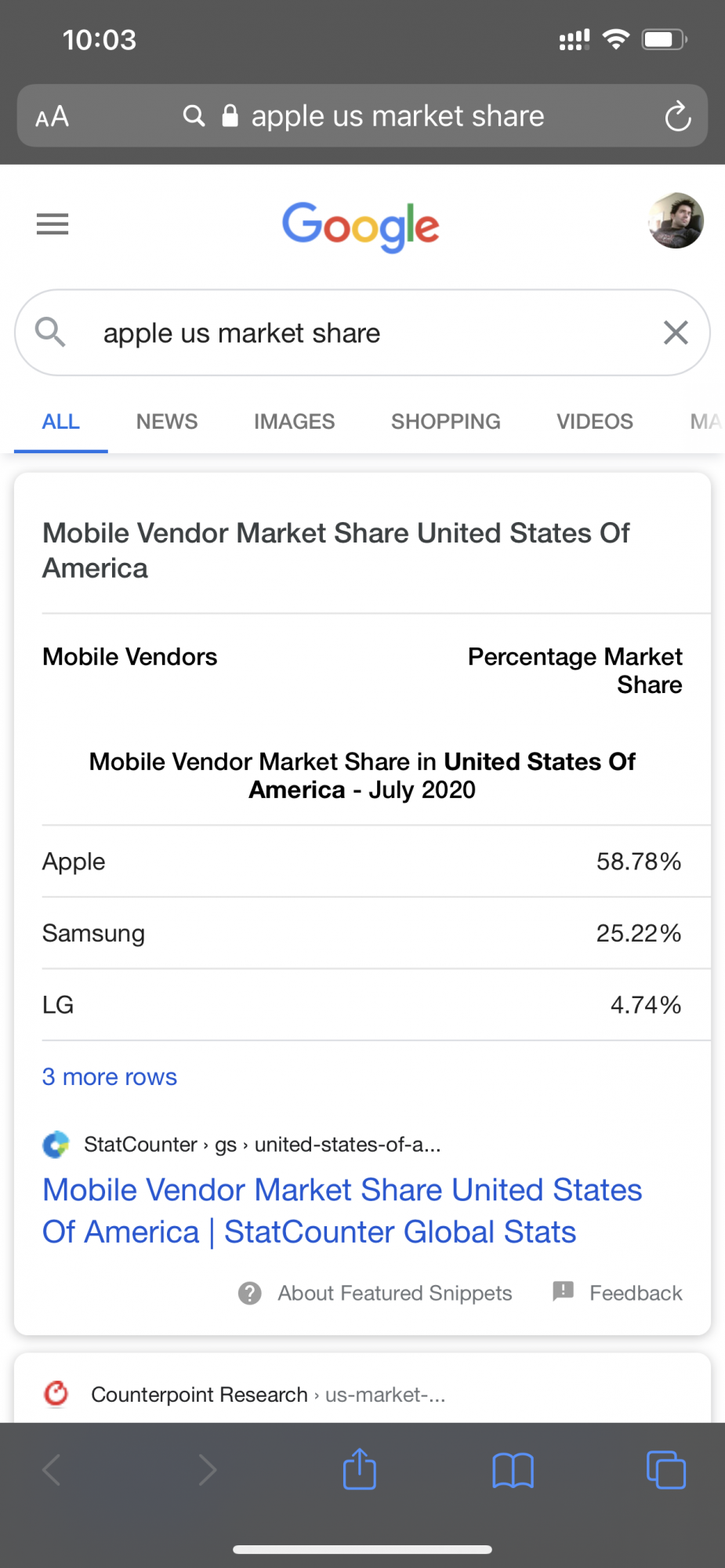Image resolution: width=725 pixels, height=1568 pixels.
Task: Go back with Safari back arrow
Action: tap(52, 1470)
